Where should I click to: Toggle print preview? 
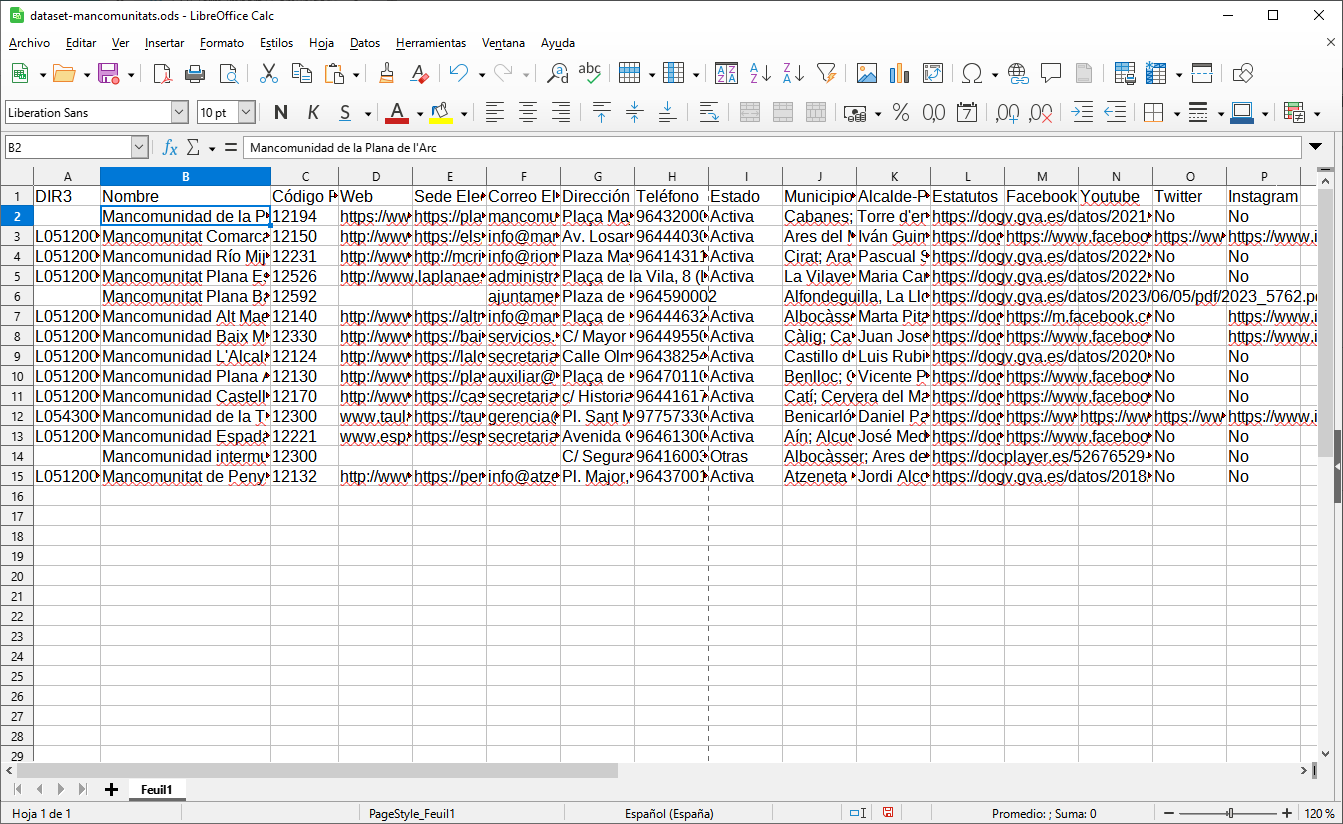(229, 73)
